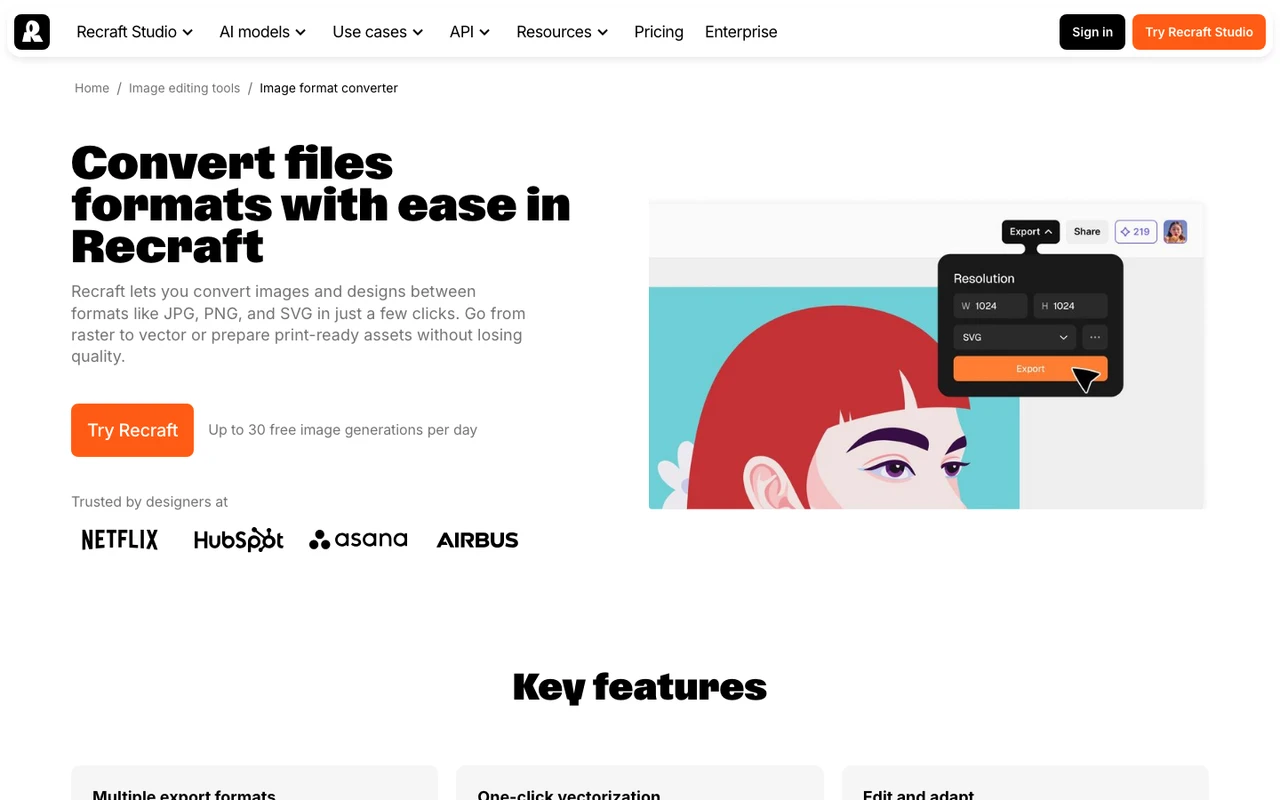Click the Airbus logo

pyautogui.click(x=477, y=540)
